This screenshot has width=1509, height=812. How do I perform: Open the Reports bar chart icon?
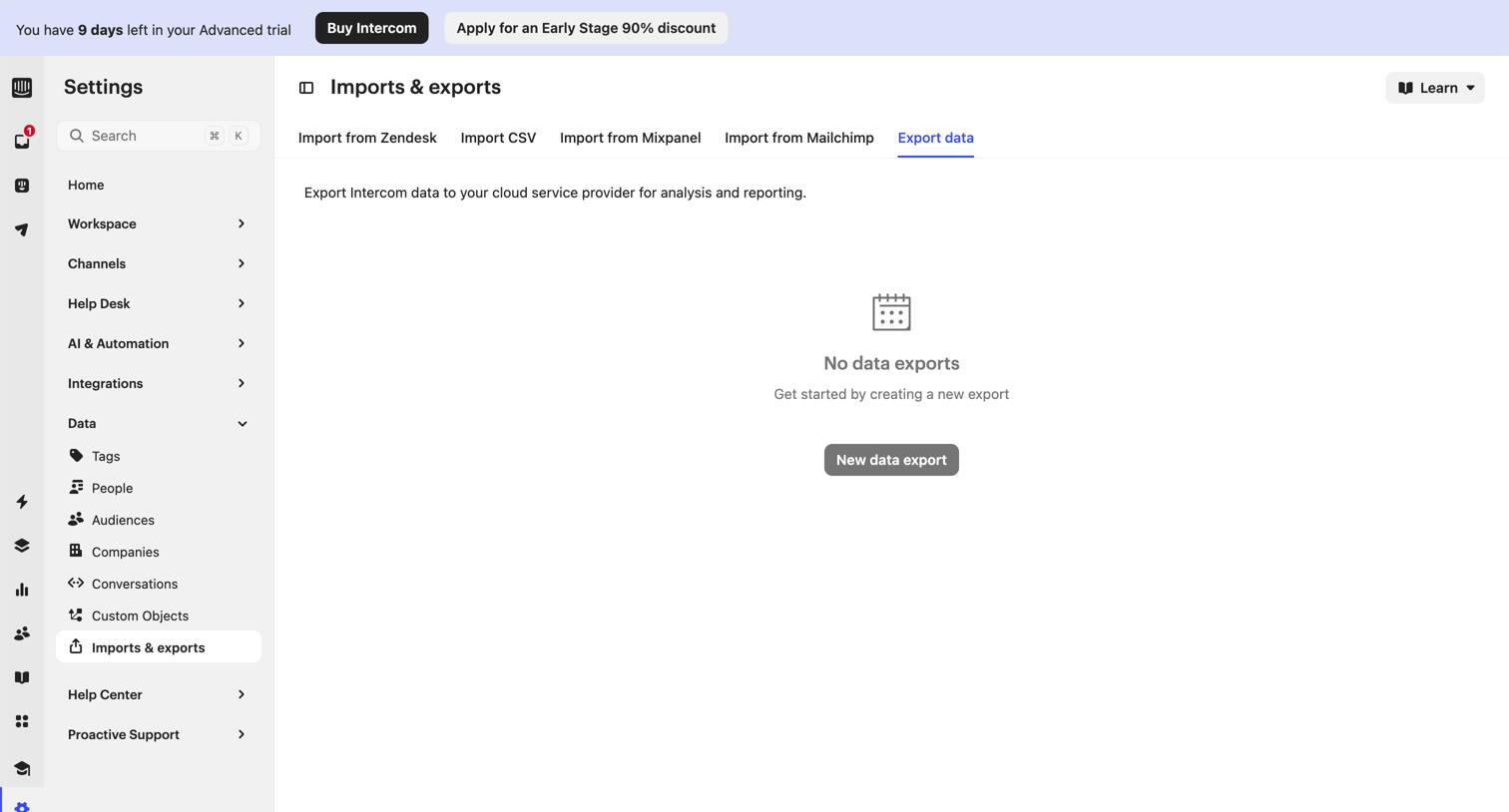[x=22, y=590]
